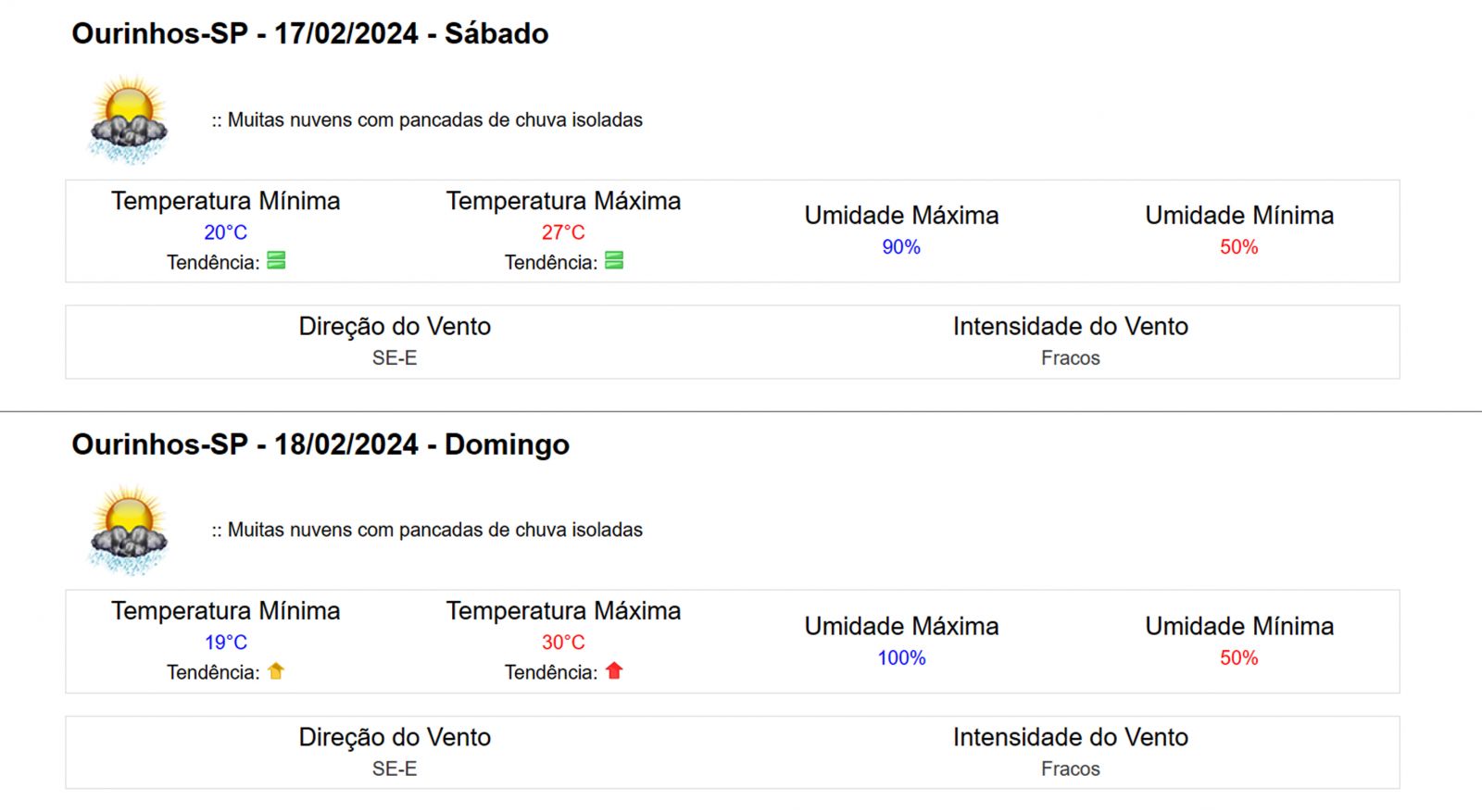The width and height of the screenshot is (1482, 812).
Task: Click Sunday's 100% maximum humidity value
Action: (902, 658)
